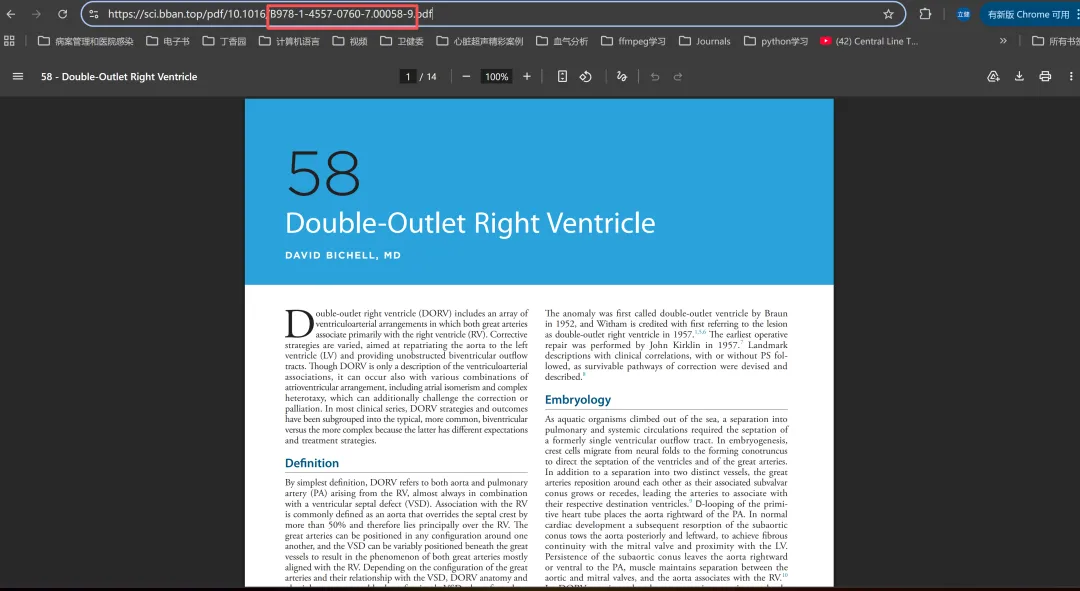The image size is (1080, 591).
Task: Click the PDF page number field
Action: (408, 76)
